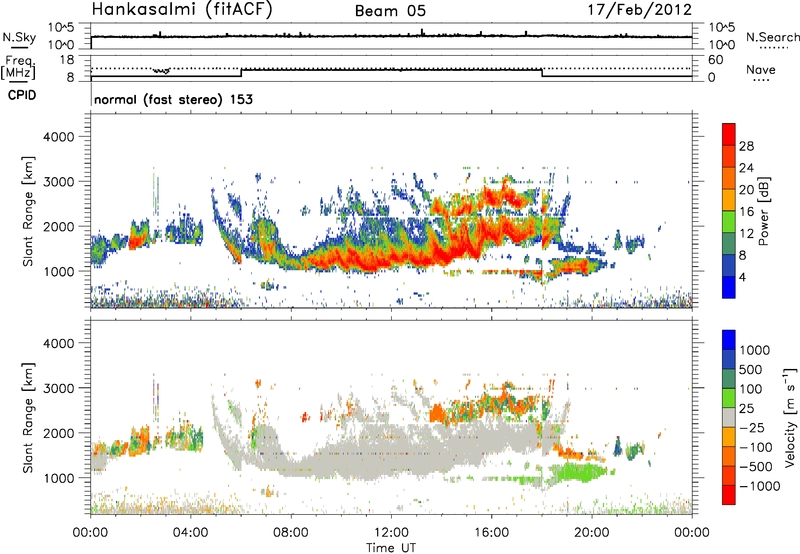The height and width of the screenshot is (554, 800).
Task: Click the "Beam 05" label
Action: [x=390, y=11]
